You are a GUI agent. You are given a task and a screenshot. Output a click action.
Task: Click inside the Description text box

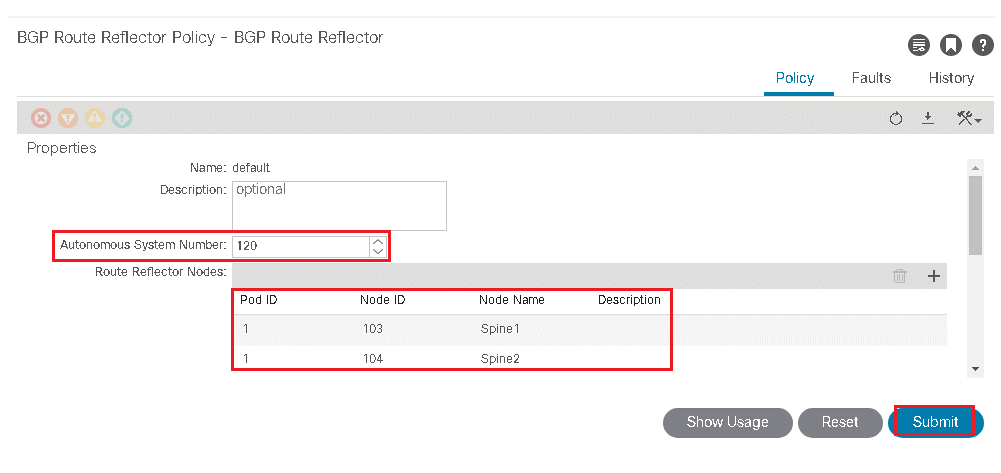coord(339,206)
